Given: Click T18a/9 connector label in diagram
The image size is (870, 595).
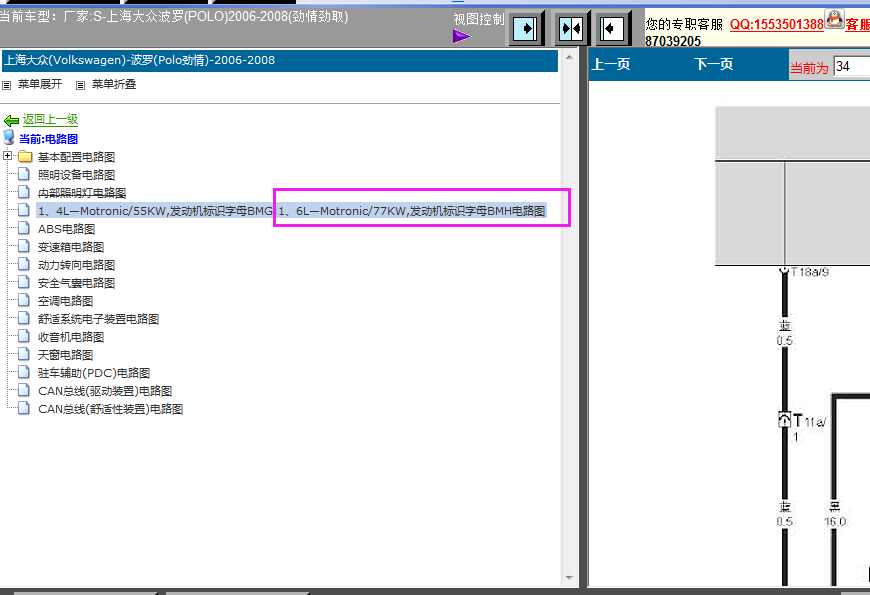Looking at the screenshot, I should [810, 272].
